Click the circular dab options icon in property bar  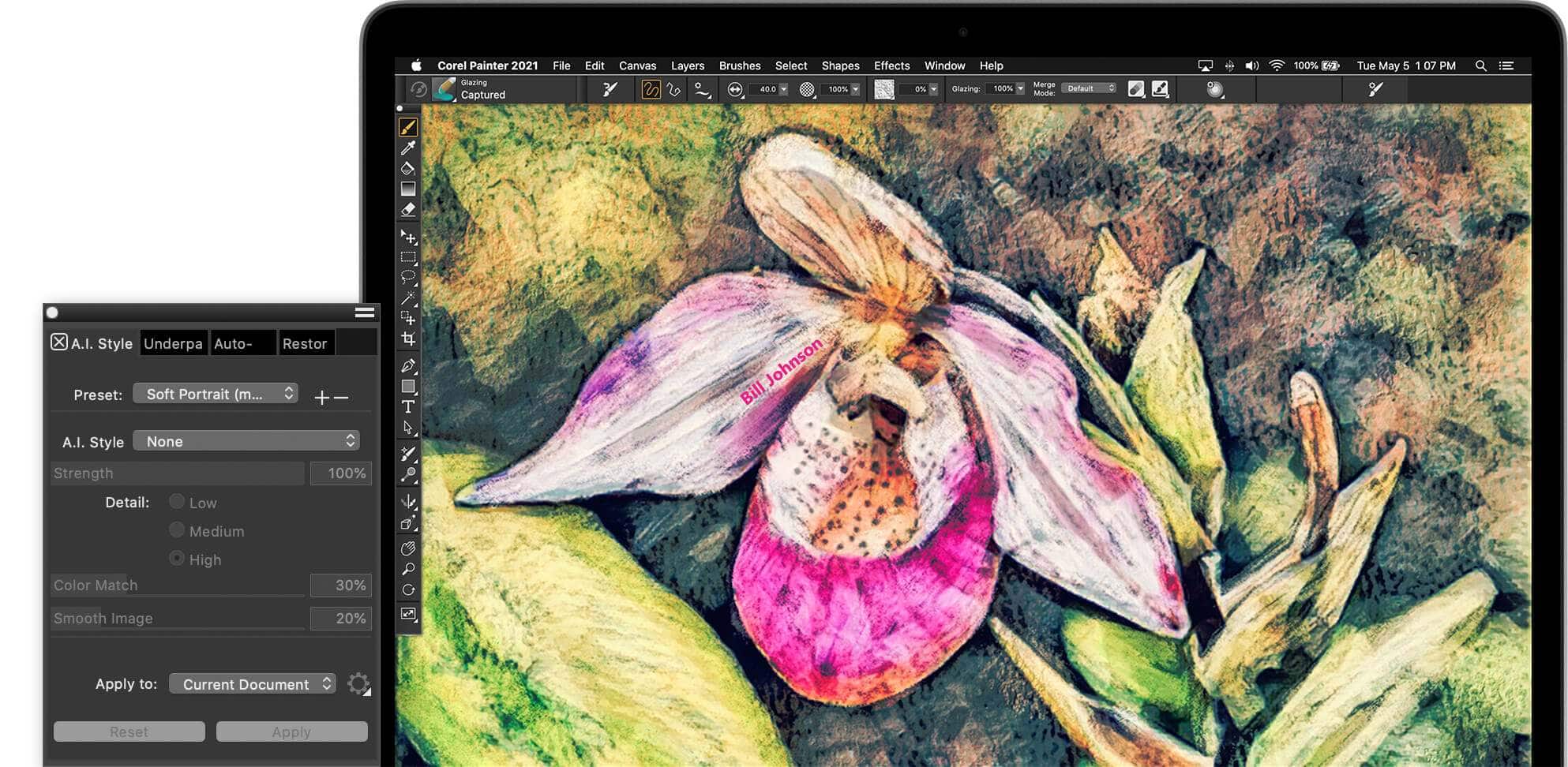coord(1215,89)
